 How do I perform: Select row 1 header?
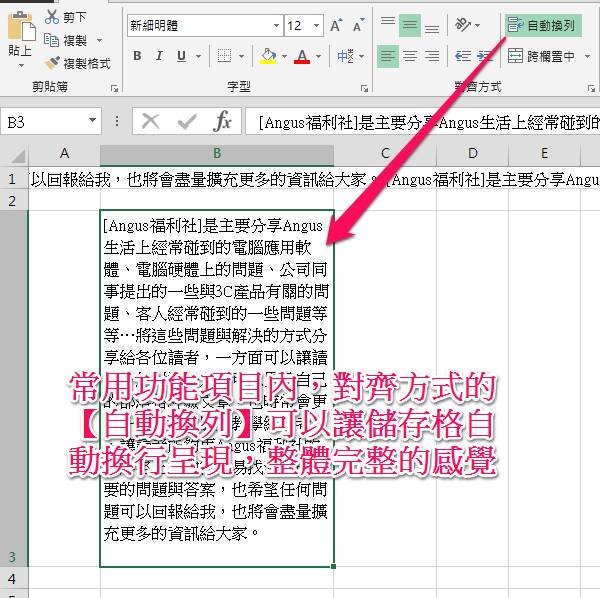pos(13,179)
